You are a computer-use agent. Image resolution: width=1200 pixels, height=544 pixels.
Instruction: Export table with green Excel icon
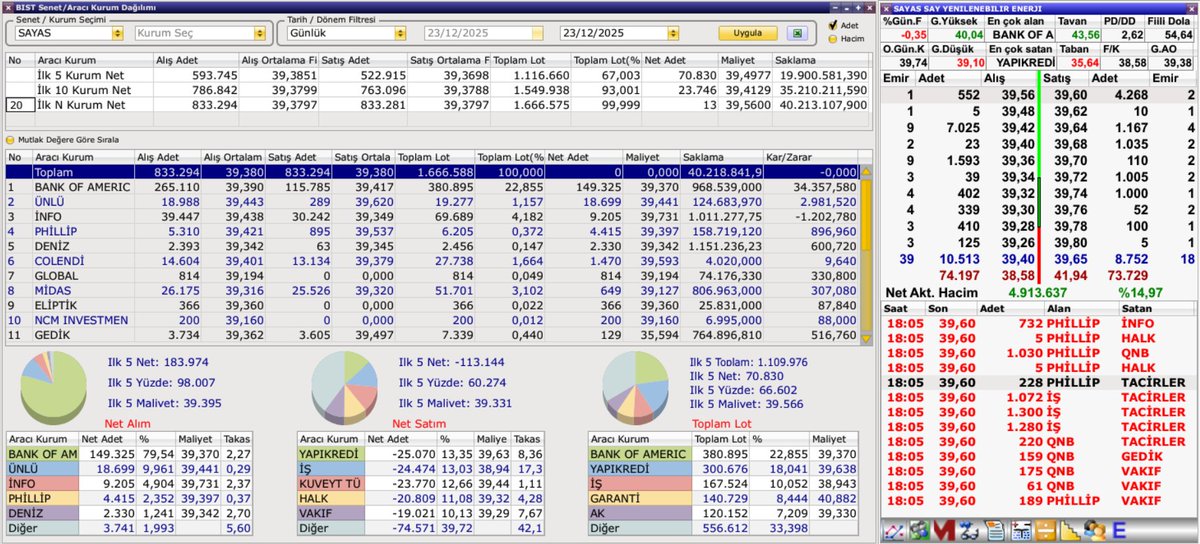(x=797, y=33)
